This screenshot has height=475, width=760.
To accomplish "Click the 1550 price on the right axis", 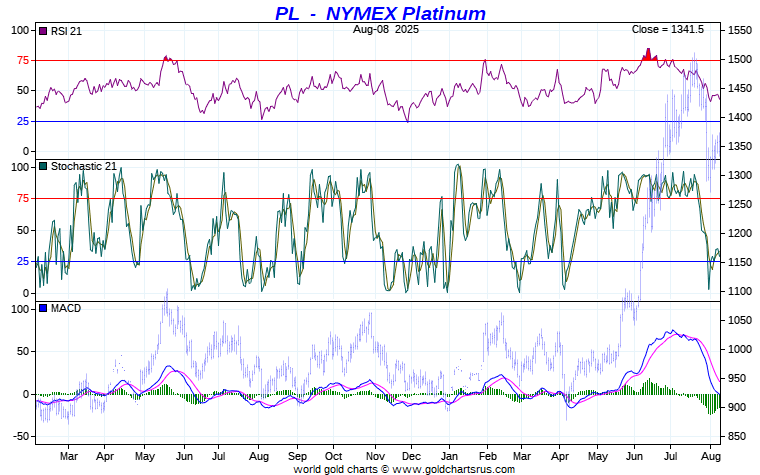I will pos(741,32).
